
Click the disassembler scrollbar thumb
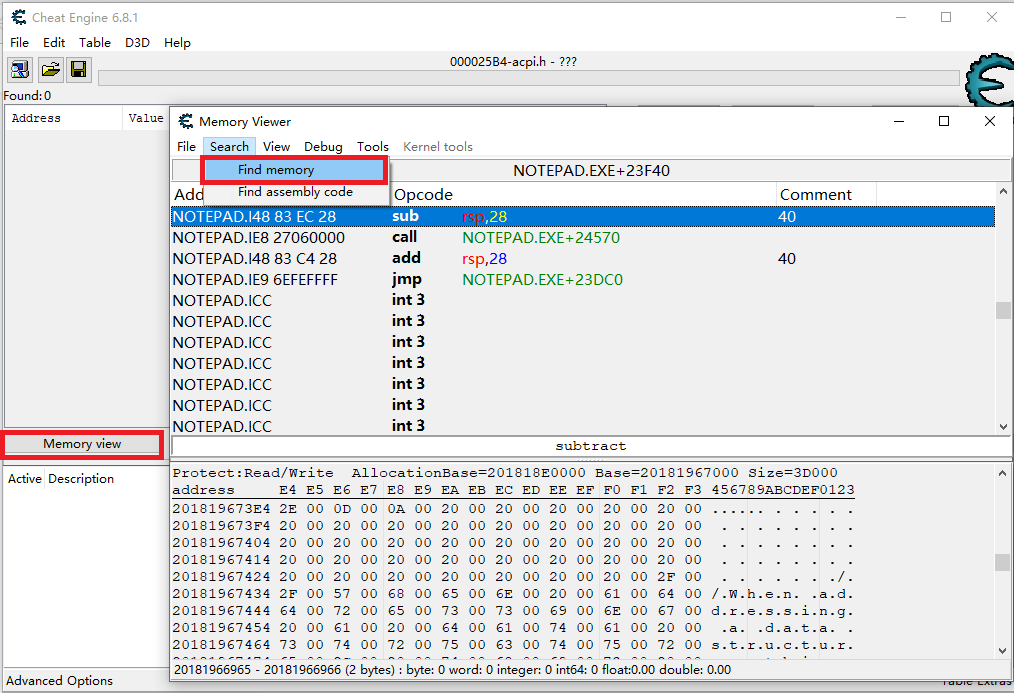1003,310
